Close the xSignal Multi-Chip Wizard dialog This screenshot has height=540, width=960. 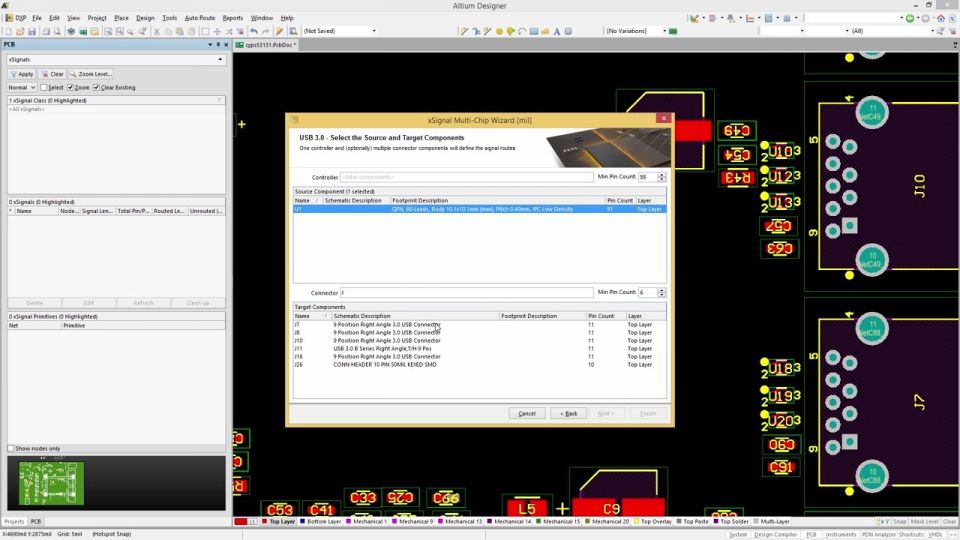click(x=664, y=118)
